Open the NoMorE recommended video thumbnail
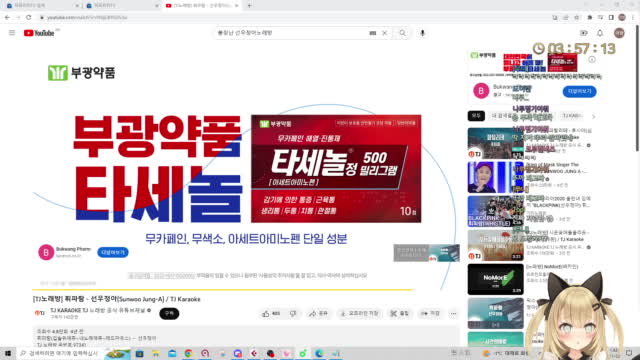640x360 pixels. coord(496,279)
